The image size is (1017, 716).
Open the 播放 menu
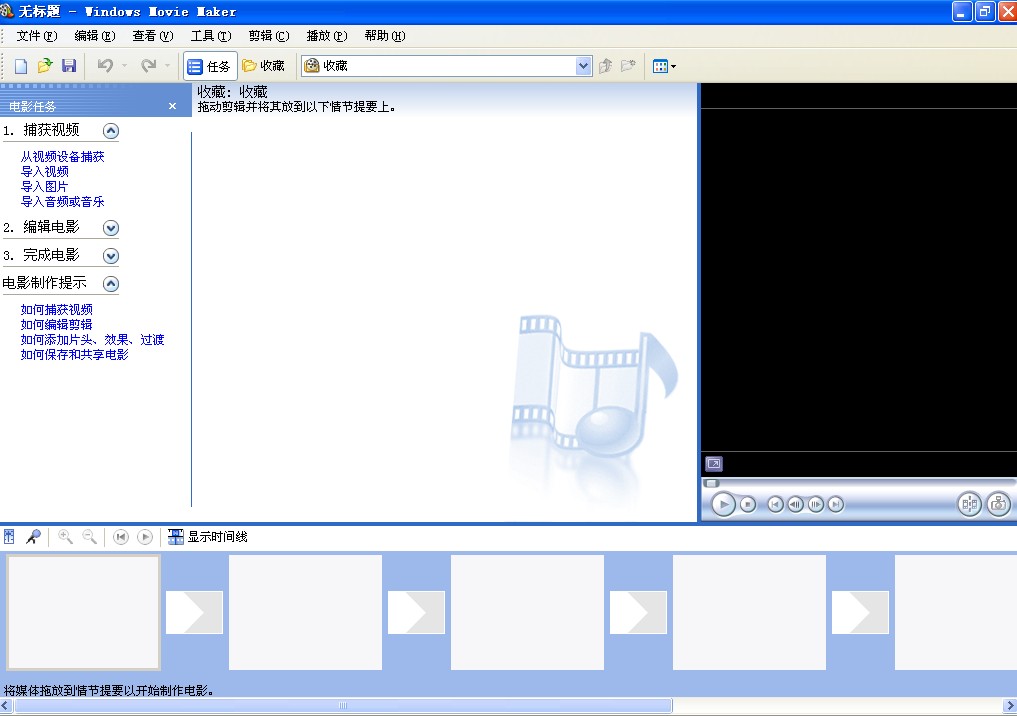point(327,36)
